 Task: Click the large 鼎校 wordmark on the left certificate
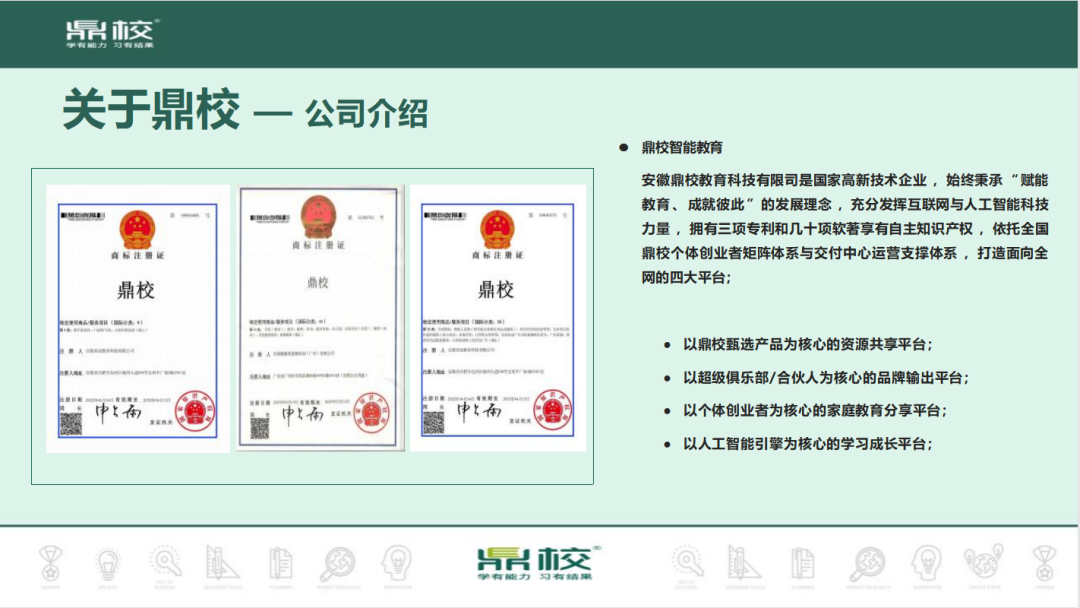(136, 290)
